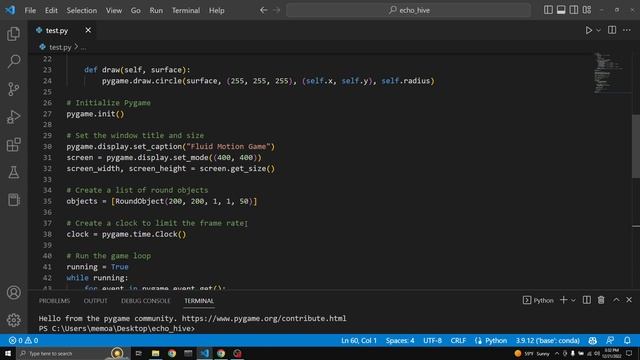The width and height of the screenshot is (640, 360).
Task: Go forward with the right arrow
Action: click(x=277, y=10)
